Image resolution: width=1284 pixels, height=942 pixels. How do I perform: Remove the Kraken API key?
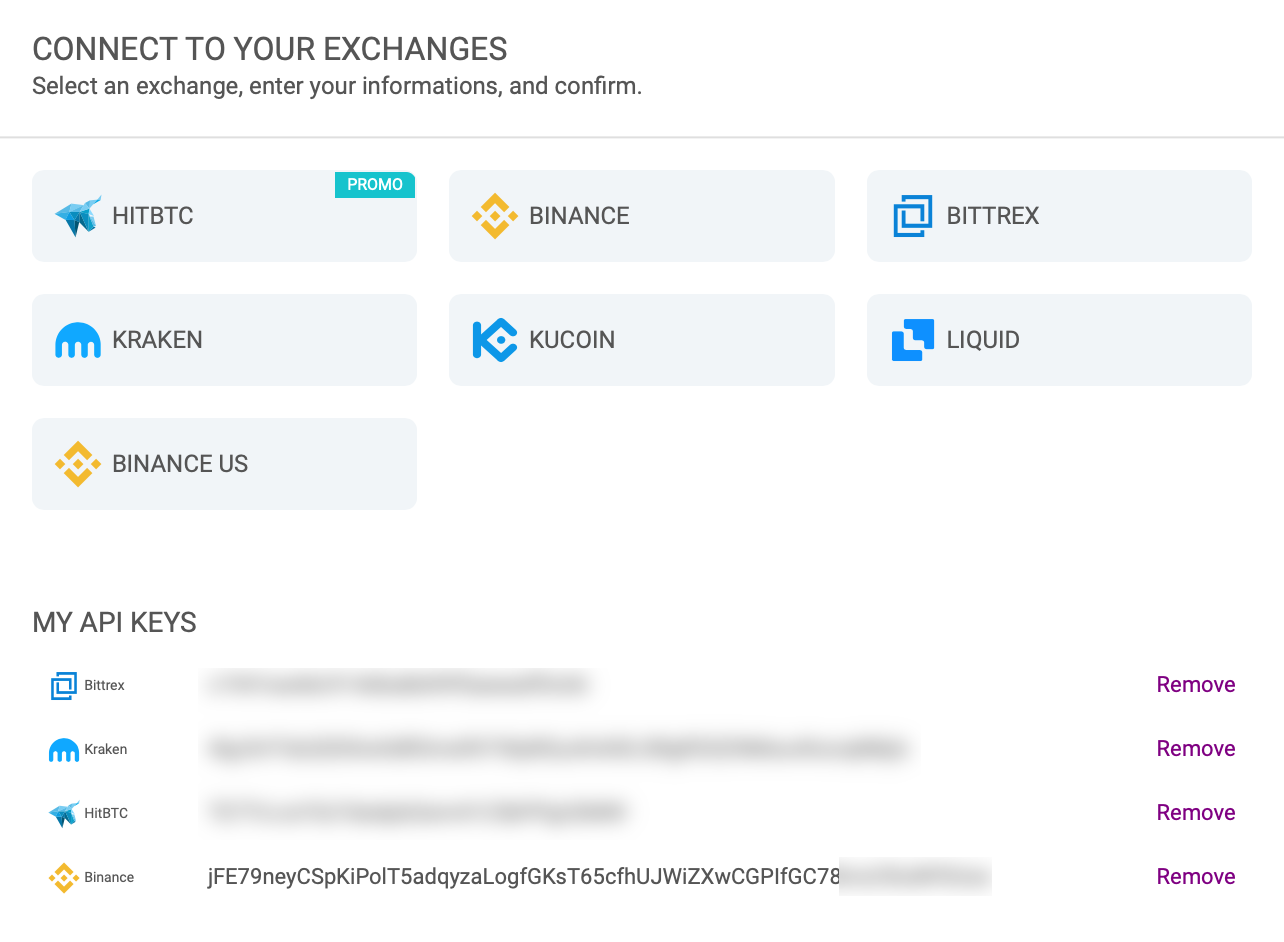[1196, 749]
